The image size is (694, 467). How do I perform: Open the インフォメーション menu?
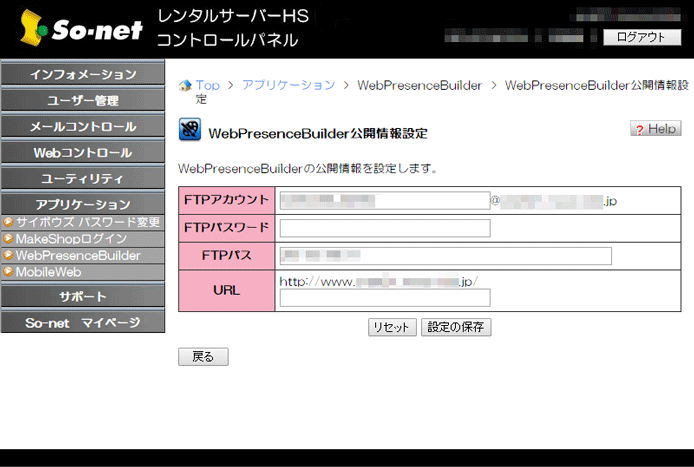83,75
